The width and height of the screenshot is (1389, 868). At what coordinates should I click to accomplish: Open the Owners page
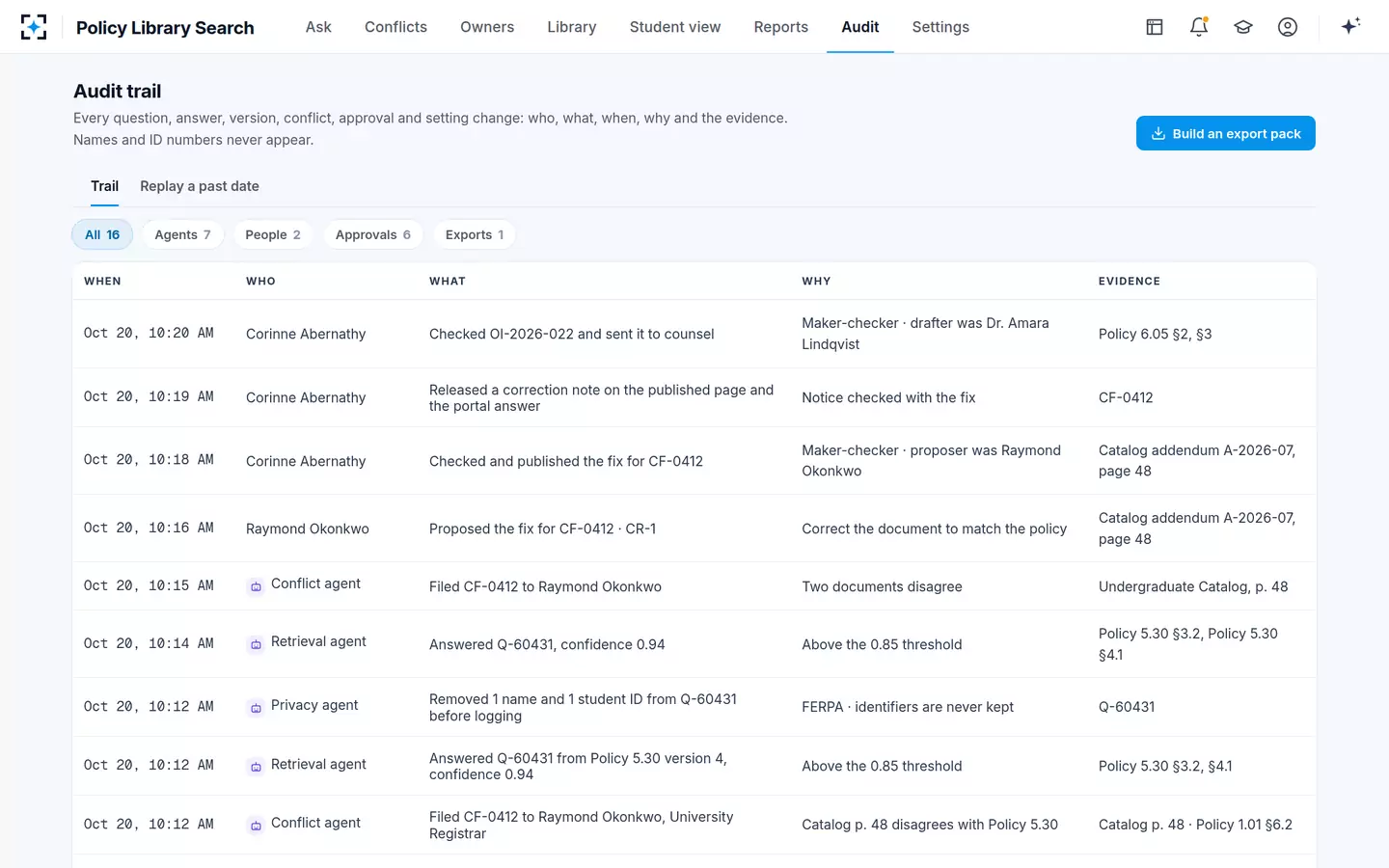coord(487,27)
